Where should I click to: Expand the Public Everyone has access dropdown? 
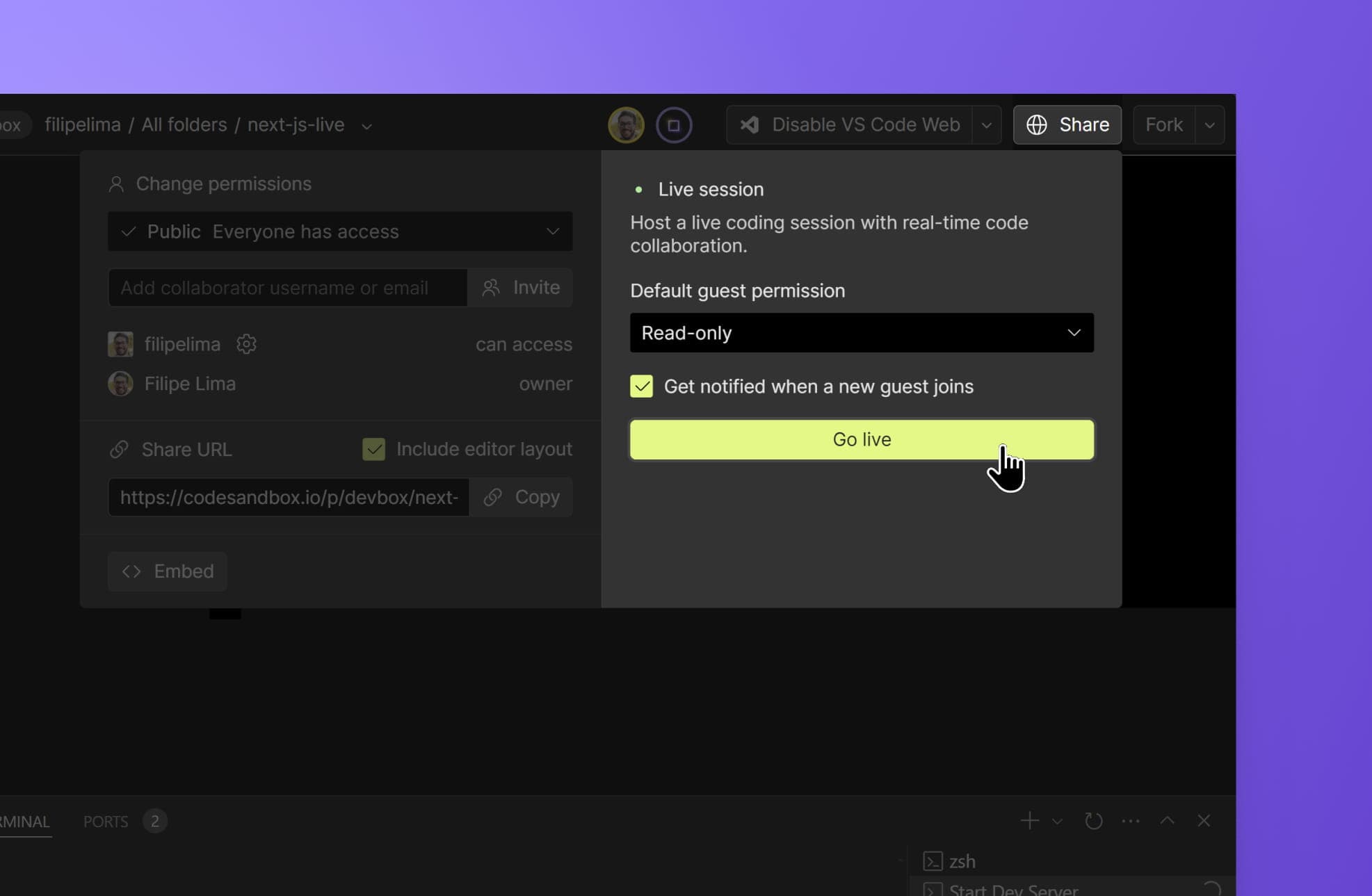click(x=339, y=231)
